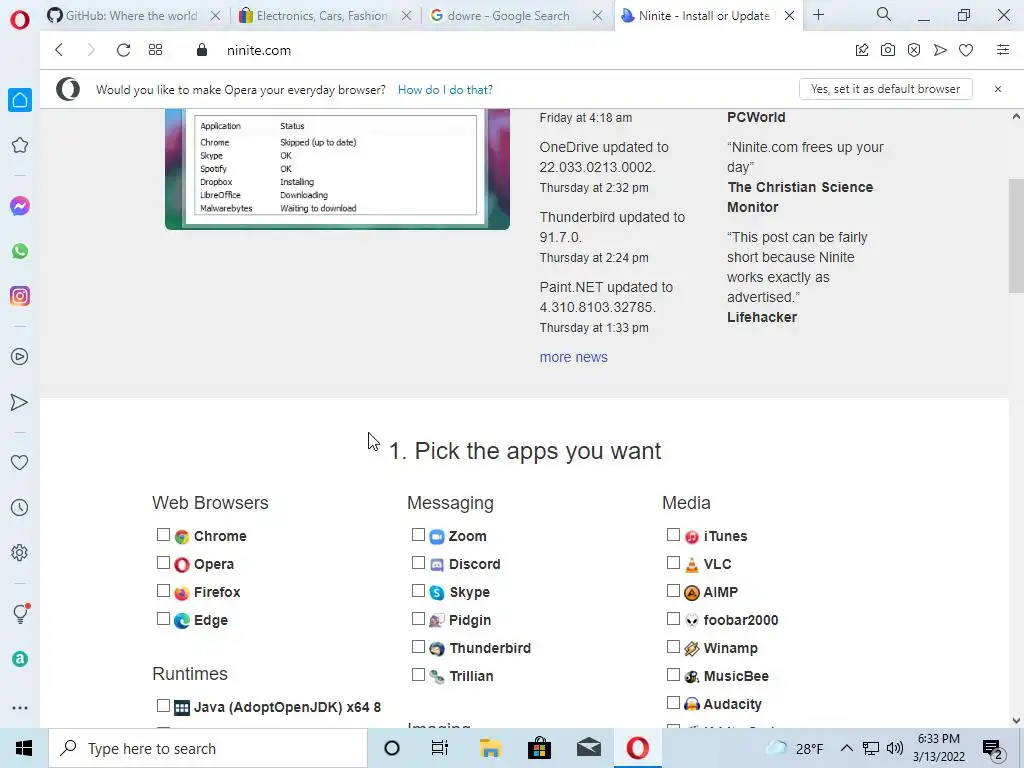This screenshot has height=768, width=1024.
Task: Check the Thunderbird checkbox
Action: pos(419,647)
